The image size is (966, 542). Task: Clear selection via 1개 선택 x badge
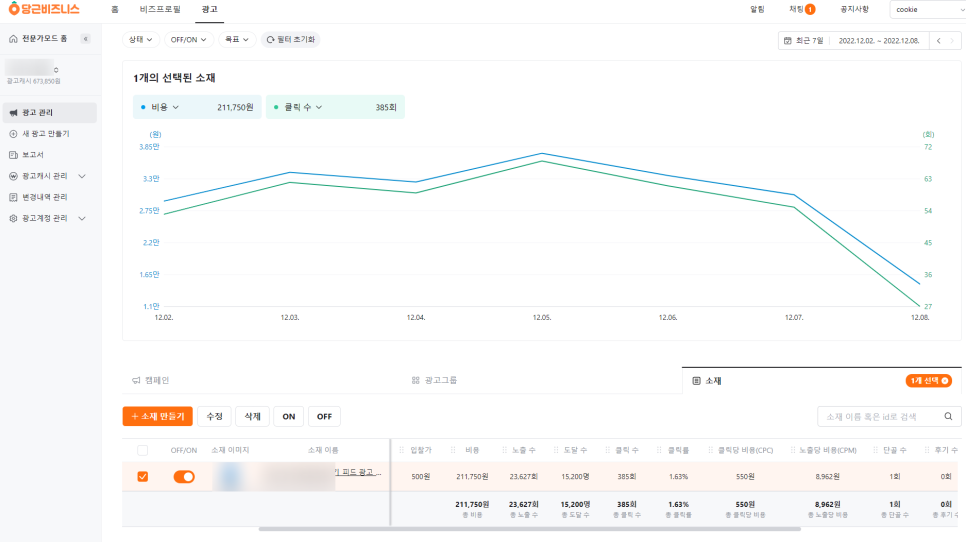click(945, 381)
